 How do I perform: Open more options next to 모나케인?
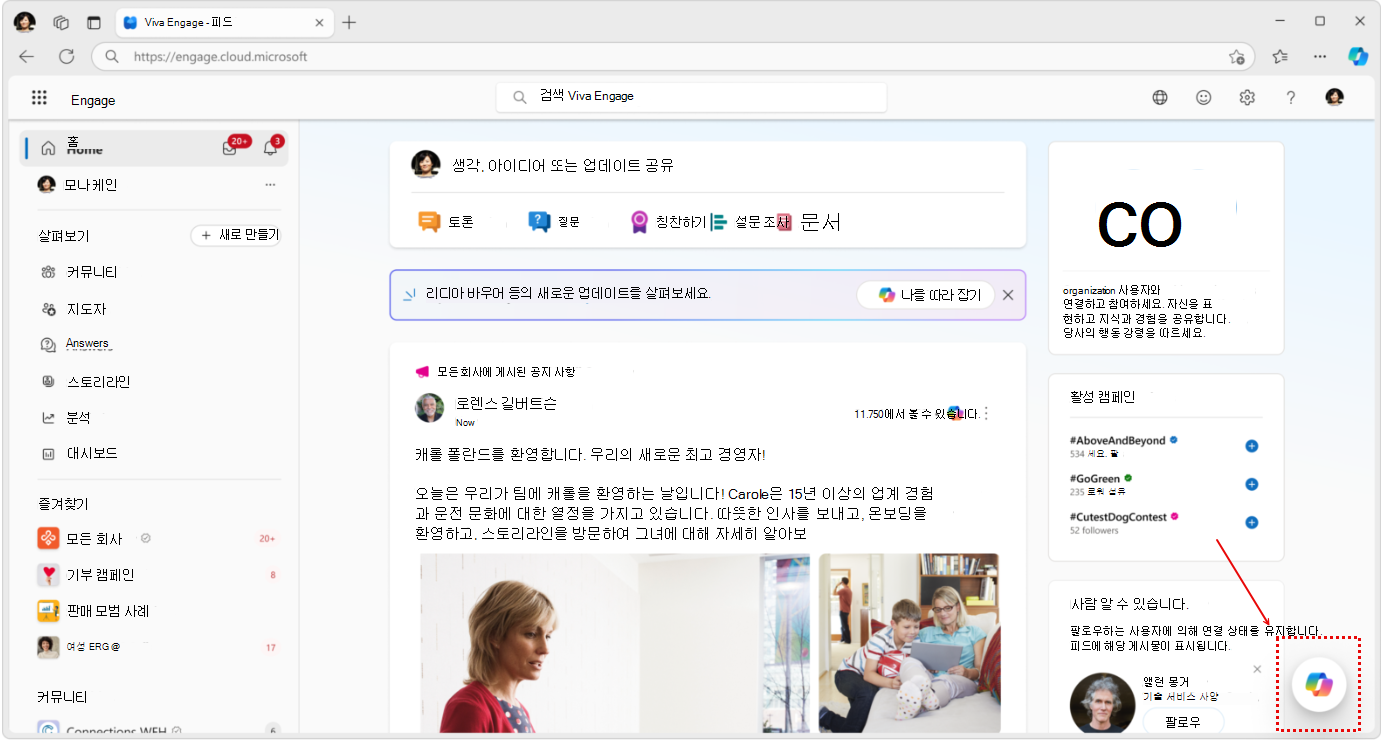click(x=270, y=185)
